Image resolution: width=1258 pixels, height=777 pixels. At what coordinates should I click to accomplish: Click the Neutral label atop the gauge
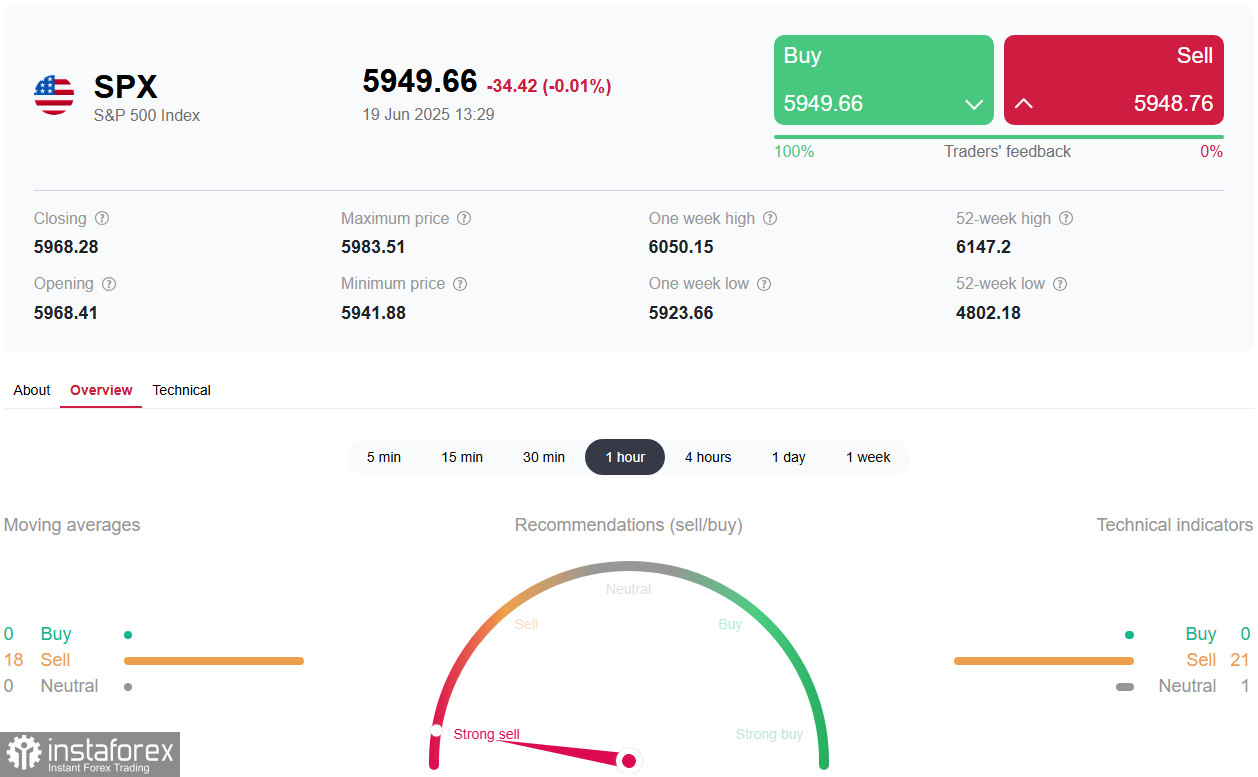click(x=629, y=589)
